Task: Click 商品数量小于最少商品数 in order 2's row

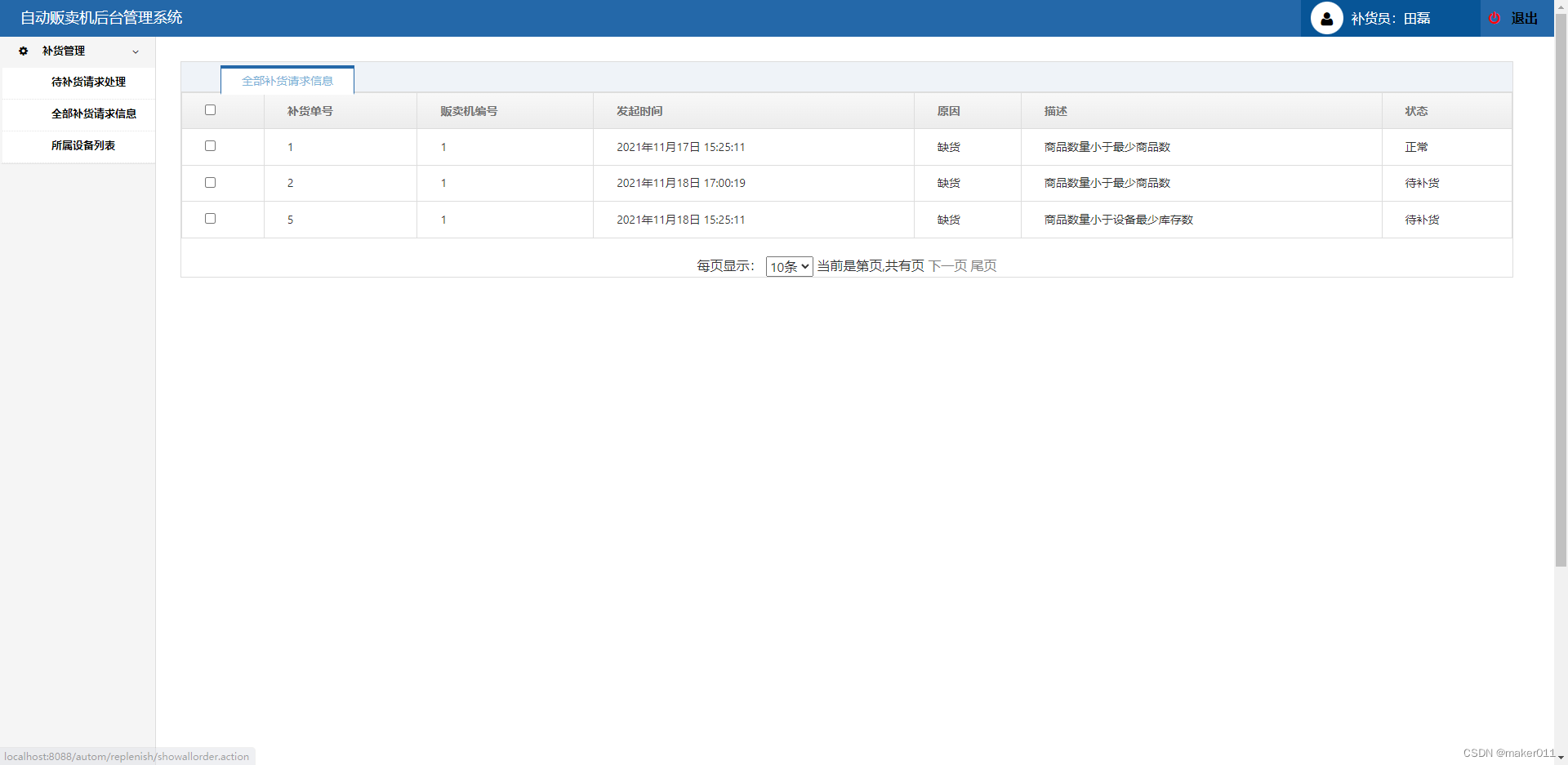Action: point(1107,183)
